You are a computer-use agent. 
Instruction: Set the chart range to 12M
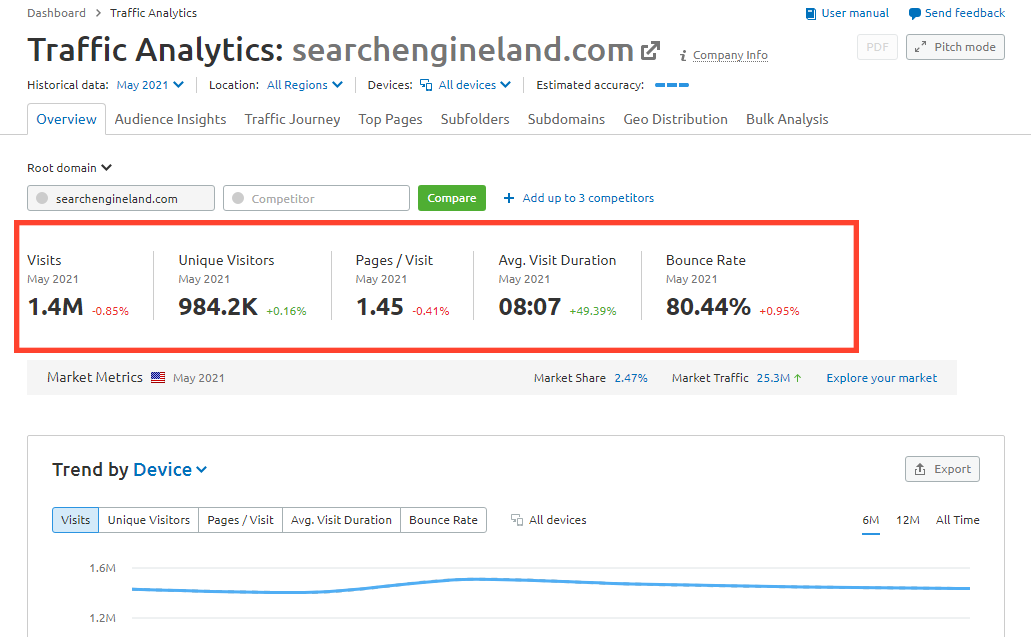pos(907,520)
